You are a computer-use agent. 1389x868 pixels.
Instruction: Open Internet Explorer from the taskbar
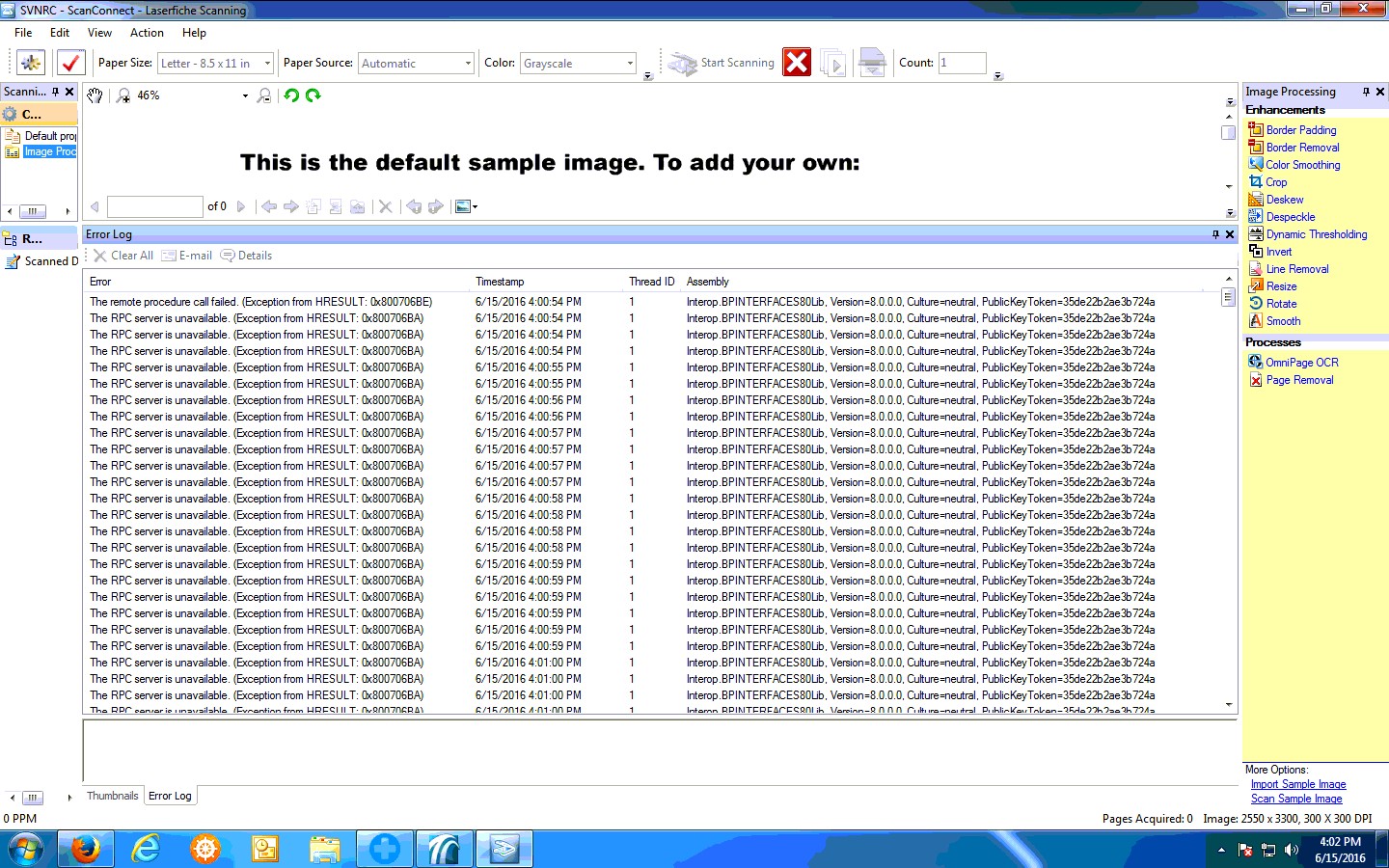point(146,850)
